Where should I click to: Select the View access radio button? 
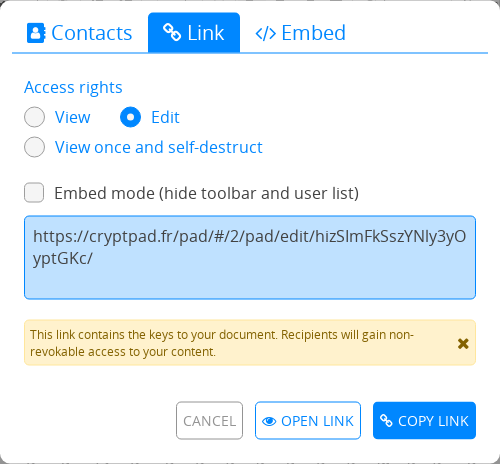(x=34, y=117)
